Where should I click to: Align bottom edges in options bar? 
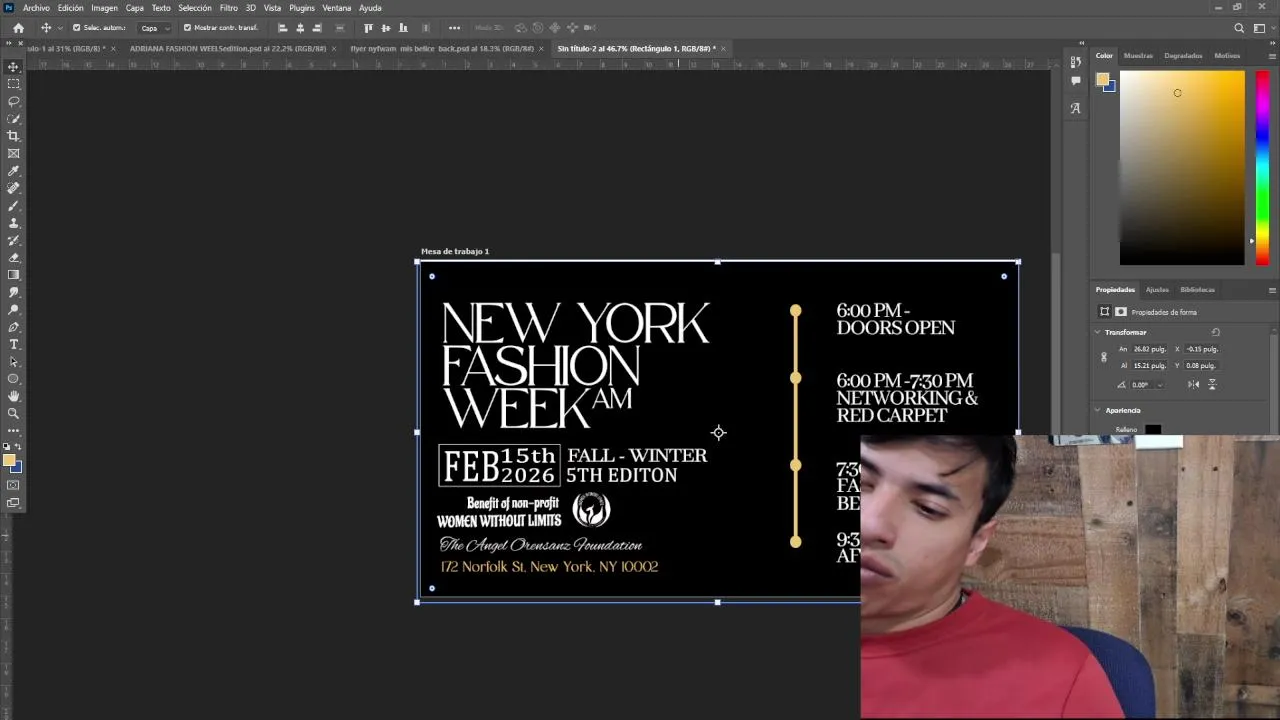click(403, 28)
